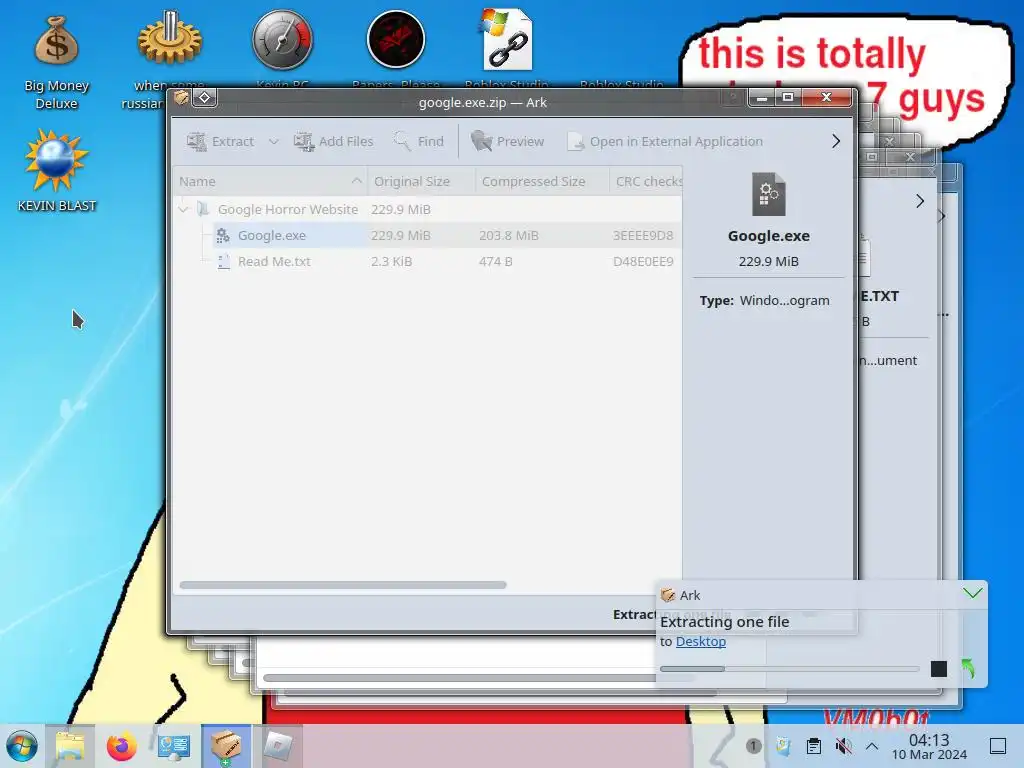Click the tray icon beside the notification badge
Screen dimensions: 1024x768
pos(783,746)
